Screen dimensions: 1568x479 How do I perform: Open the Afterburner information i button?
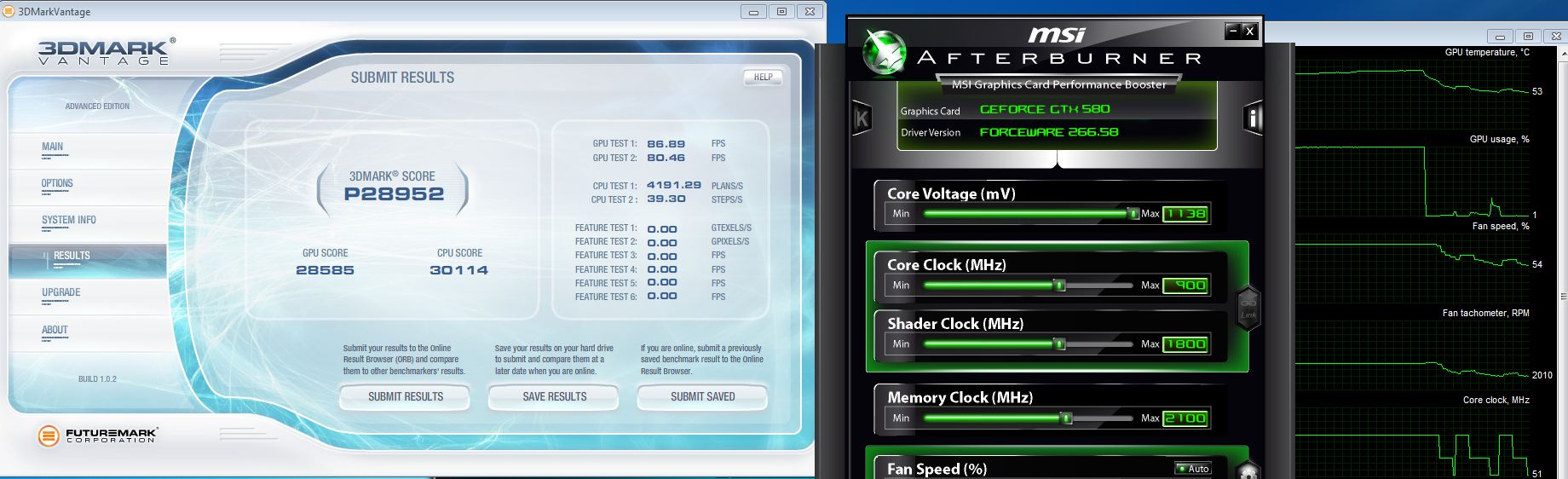click(1254, 118)
